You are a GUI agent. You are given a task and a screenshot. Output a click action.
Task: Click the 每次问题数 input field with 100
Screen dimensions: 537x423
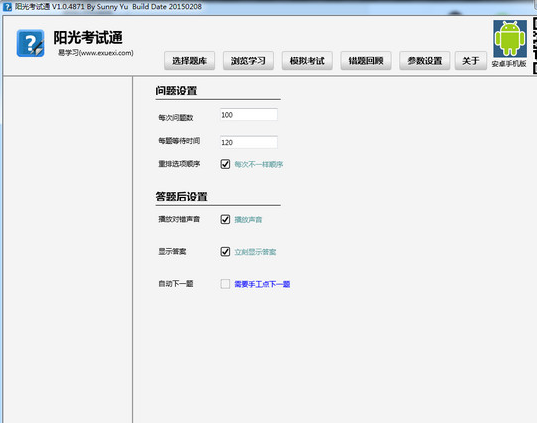pos(249,115)
